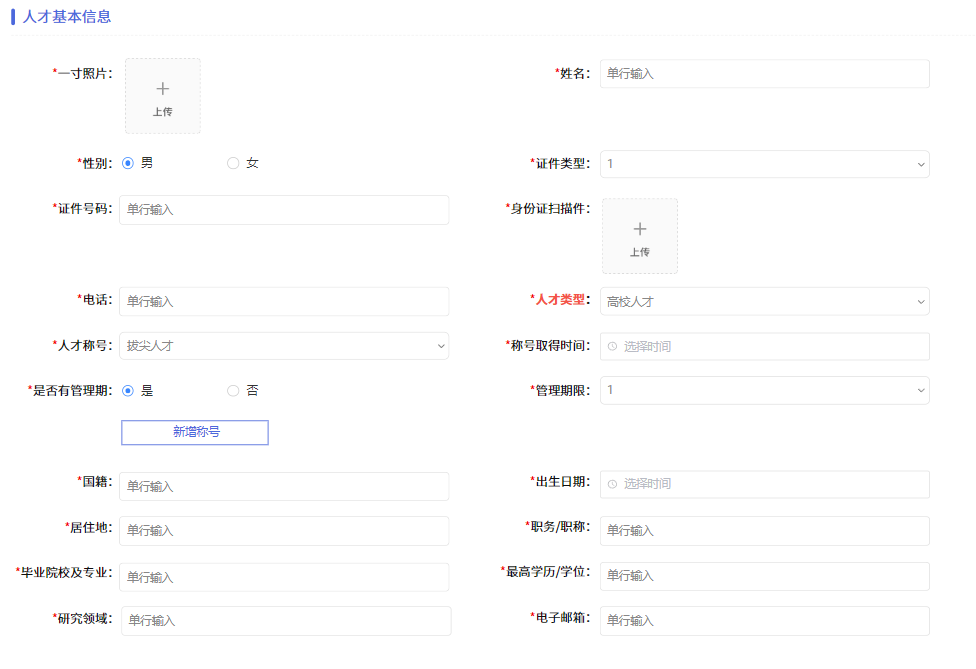The height and width of the screenshot is (669, 976).
Task: Click the plus upload icon for 一寸照片
Action: pos(162,89)
